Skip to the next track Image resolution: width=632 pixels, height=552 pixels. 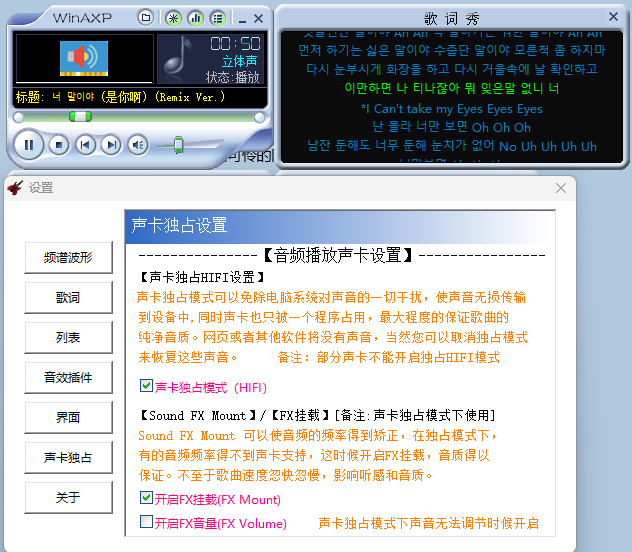pos(112,145)
